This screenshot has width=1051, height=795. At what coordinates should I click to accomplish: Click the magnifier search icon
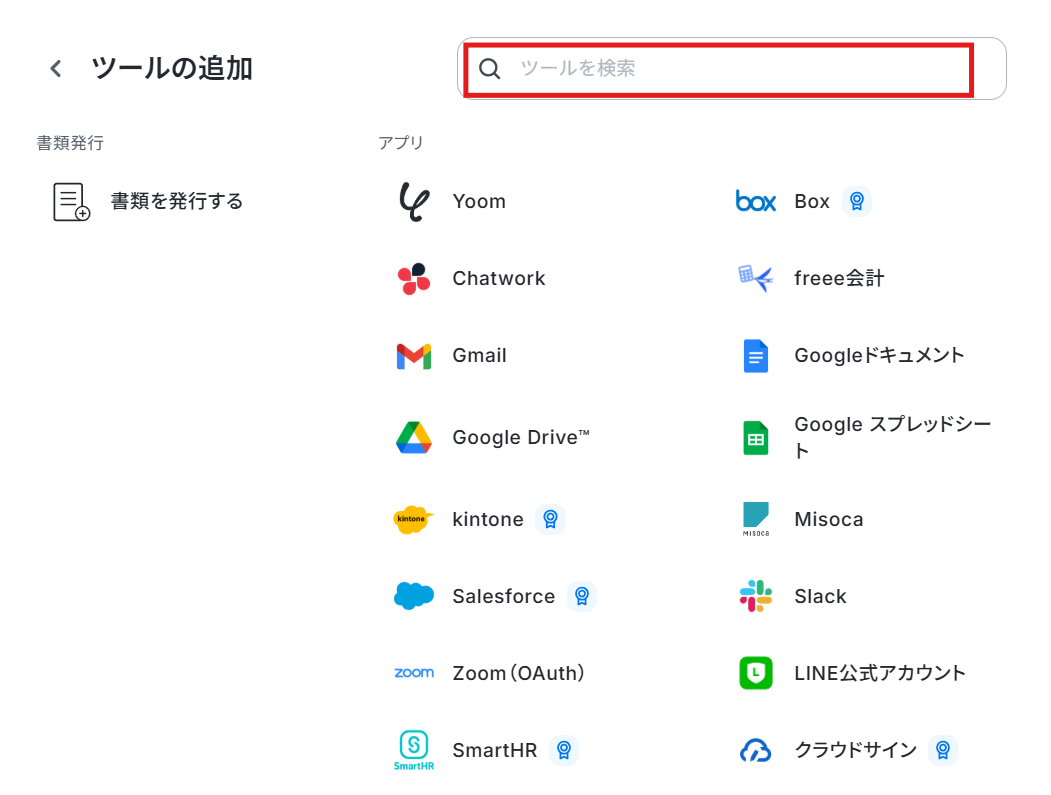(x=489, y=68)
